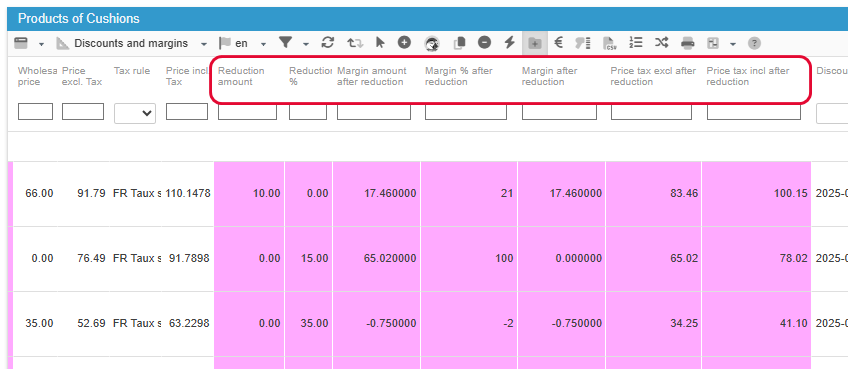The width and height of the screenshot is (848, 369).
Task: Open the grid view dropdown arrow
Action: (41, 44)
